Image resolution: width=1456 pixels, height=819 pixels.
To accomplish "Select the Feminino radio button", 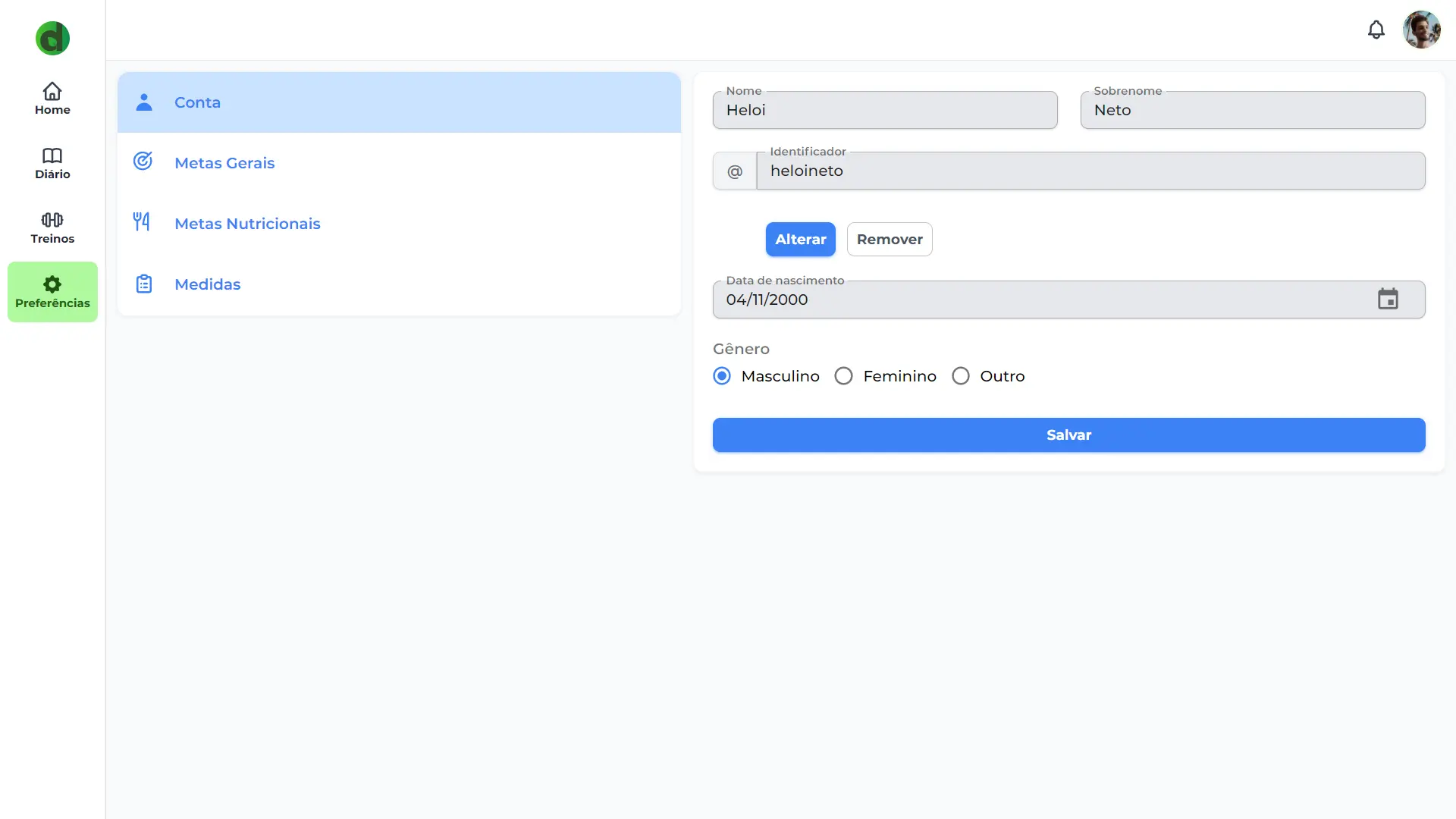I will coord(844,376).
